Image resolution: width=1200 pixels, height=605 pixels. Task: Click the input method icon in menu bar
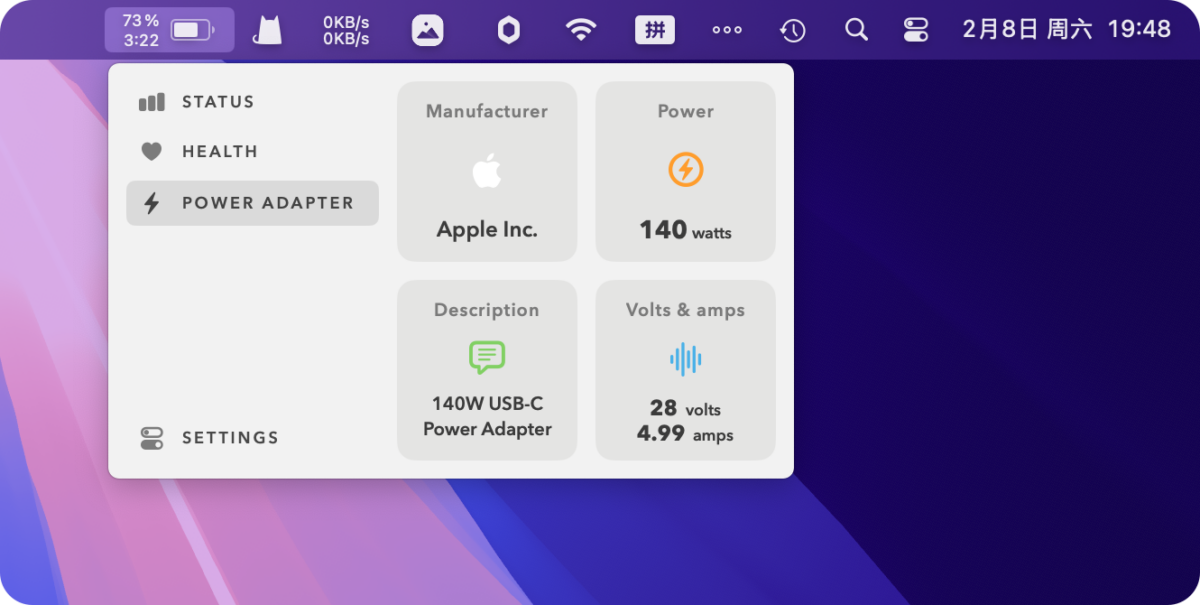pyautogui.click(x=655, y=30)
